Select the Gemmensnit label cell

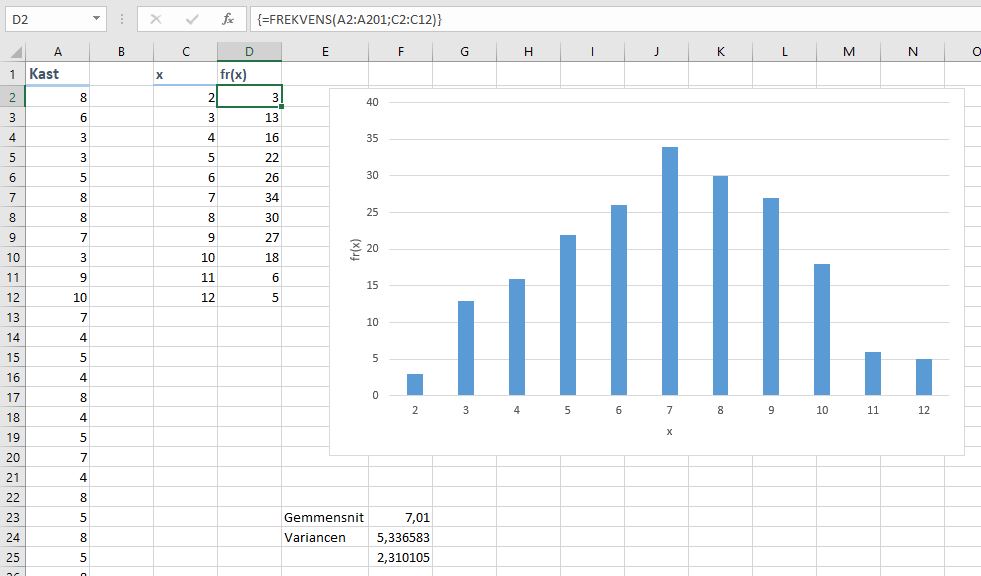click(x=324, y=517)
